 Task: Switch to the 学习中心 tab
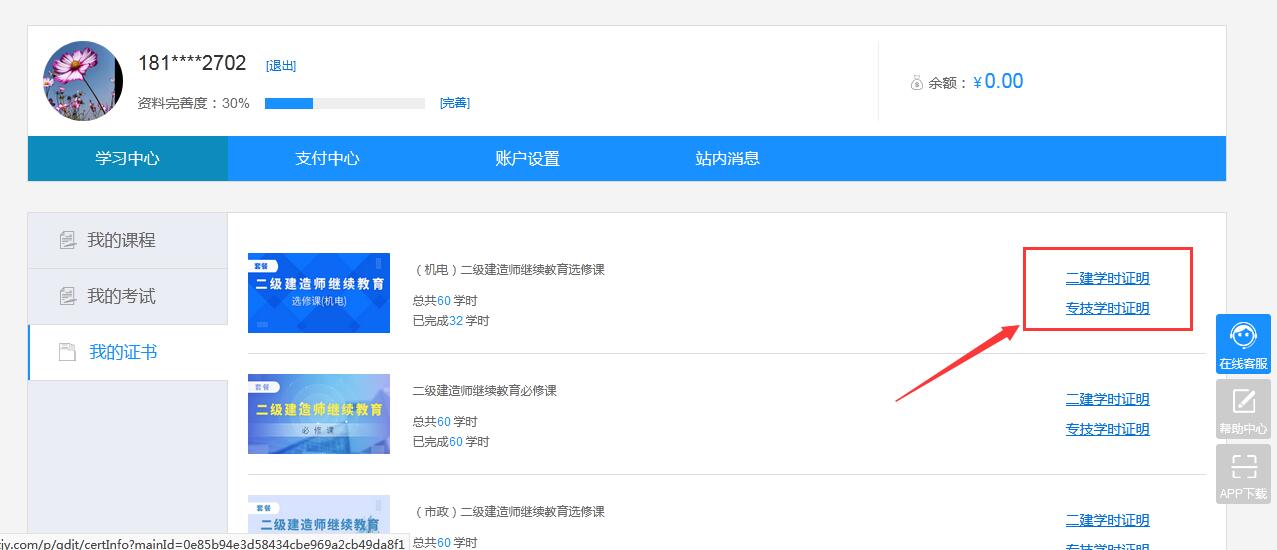(127, 158)
